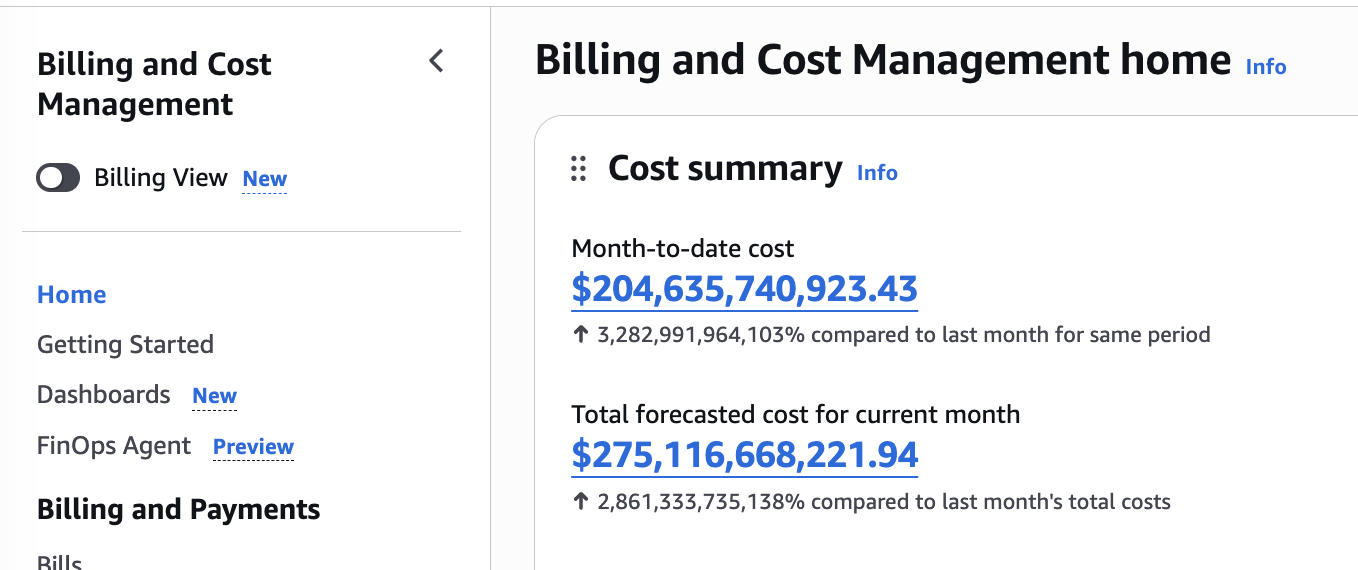The width and height of the screenshot is (1358, 570).
Task: Click the total forecasted cost amount link
Action: tap(745, 455)
